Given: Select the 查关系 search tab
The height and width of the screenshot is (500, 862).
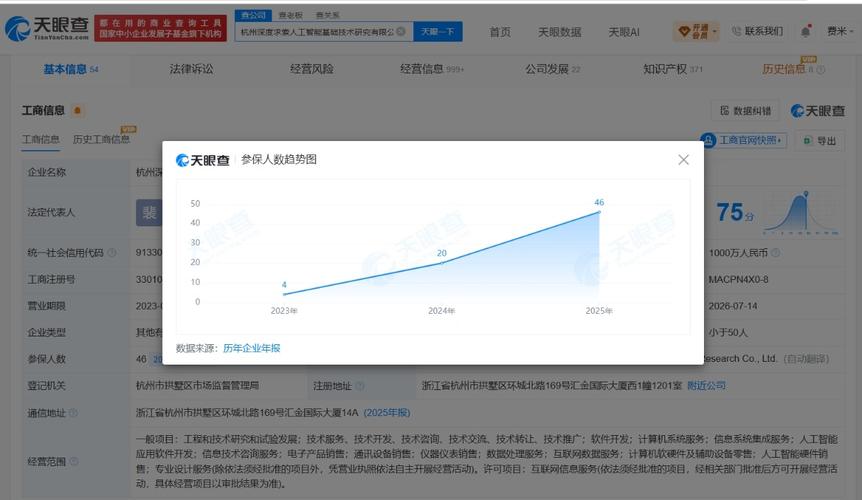Looking at the screenshot, I should 328,15.
